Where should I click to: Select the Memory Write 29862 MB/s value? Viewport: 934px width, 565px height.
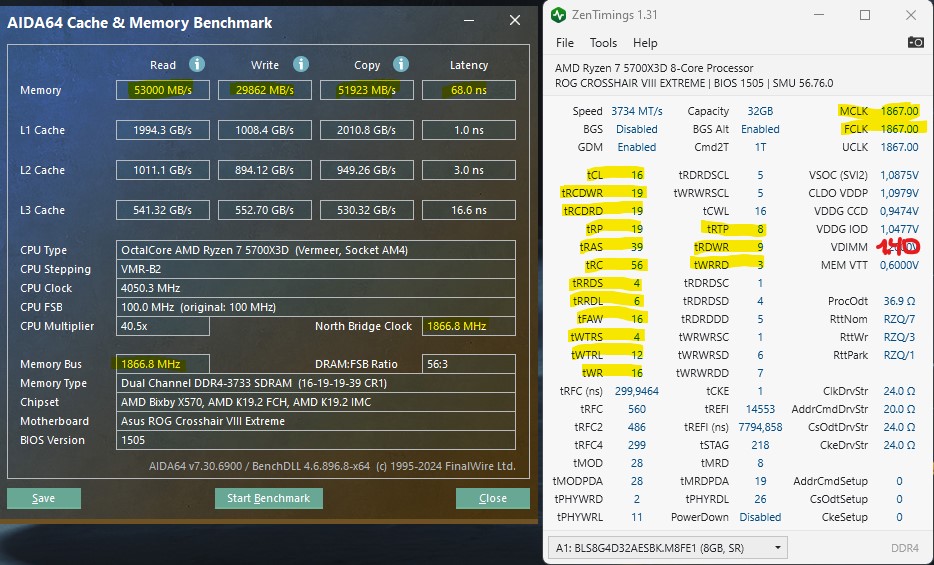point(264,90)
